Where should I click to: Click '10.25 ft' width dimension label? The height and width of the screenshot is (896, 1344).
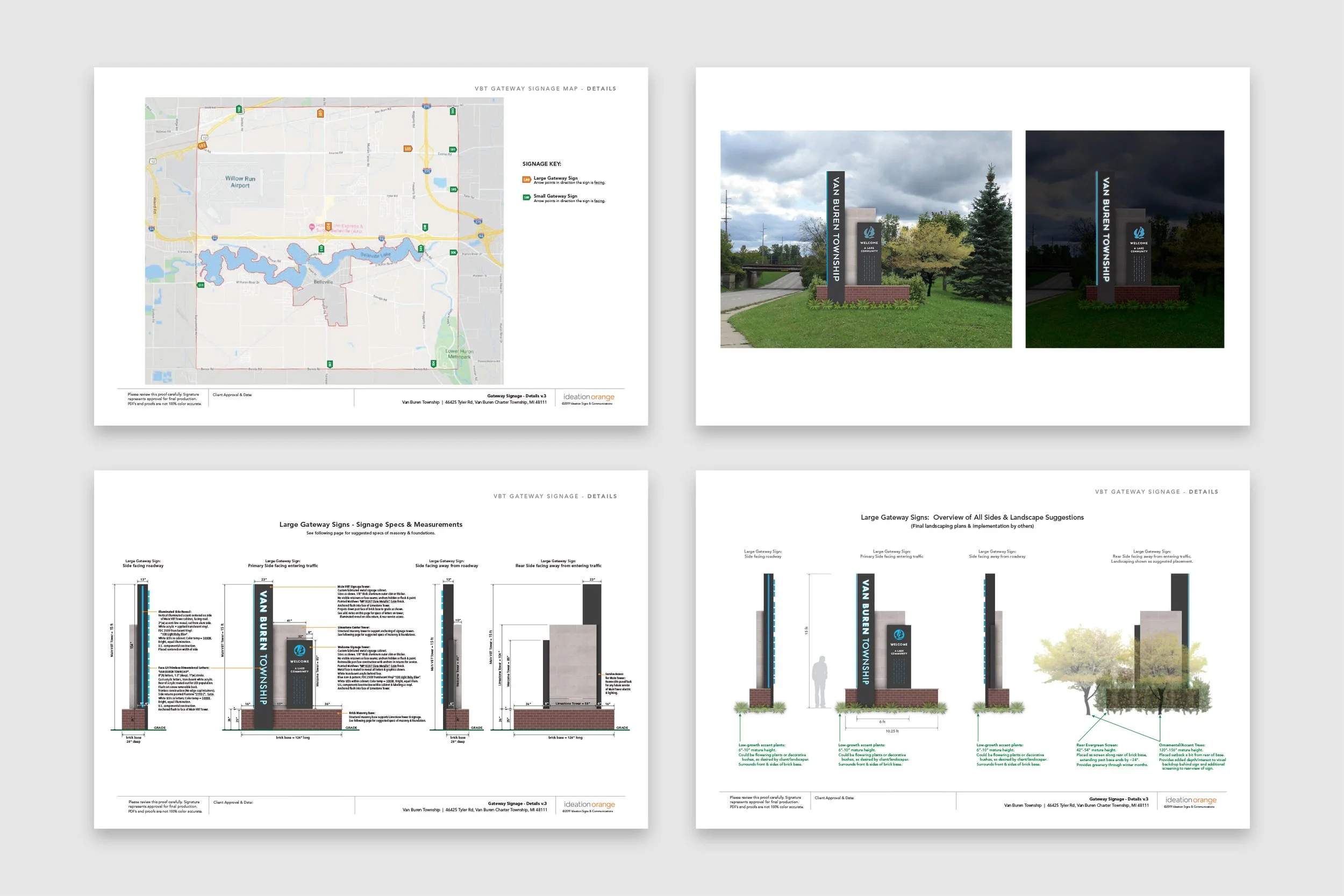point(892,731)
